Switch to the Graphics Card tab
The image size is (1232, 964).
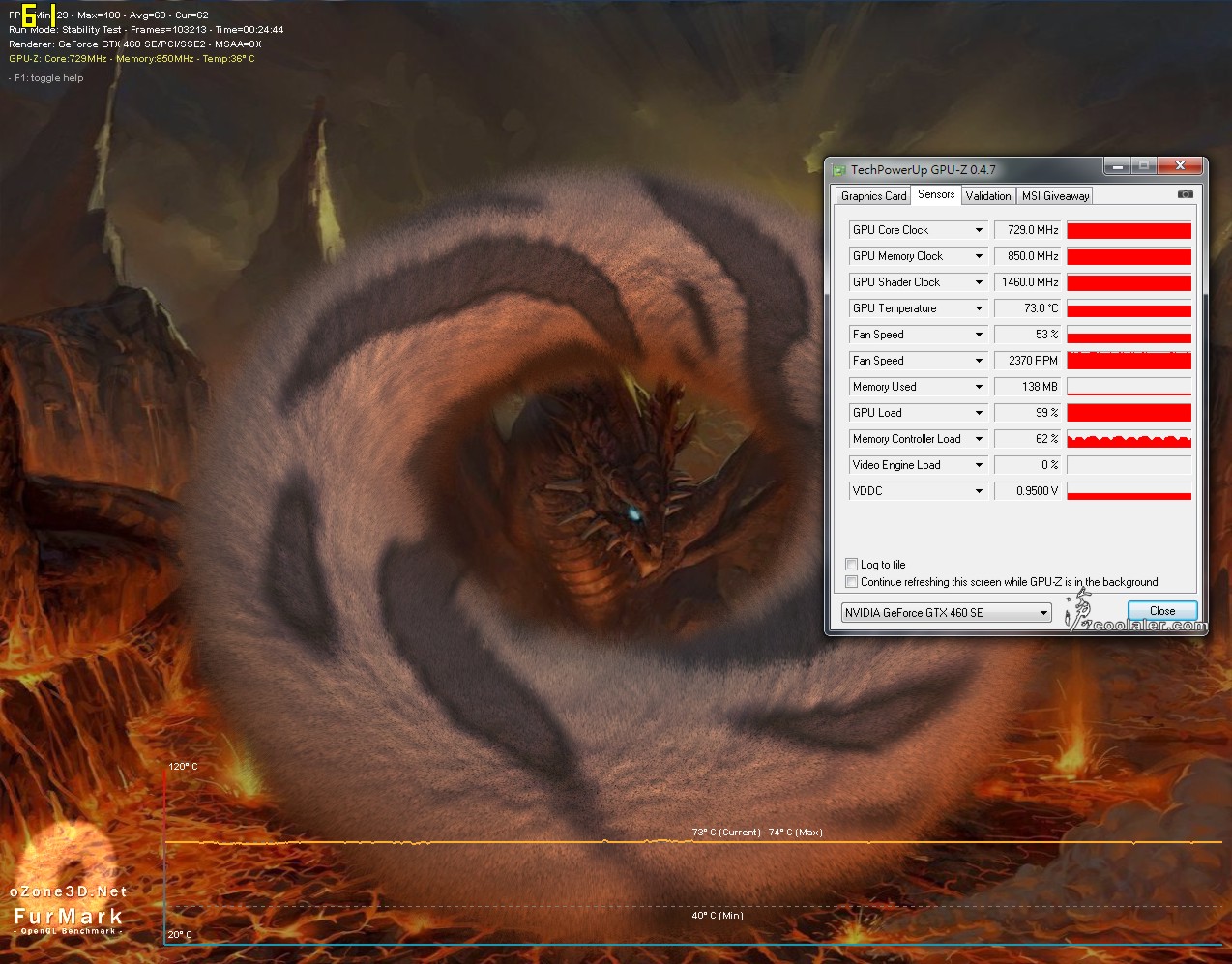pyautogui.click(x=873, y=196)
